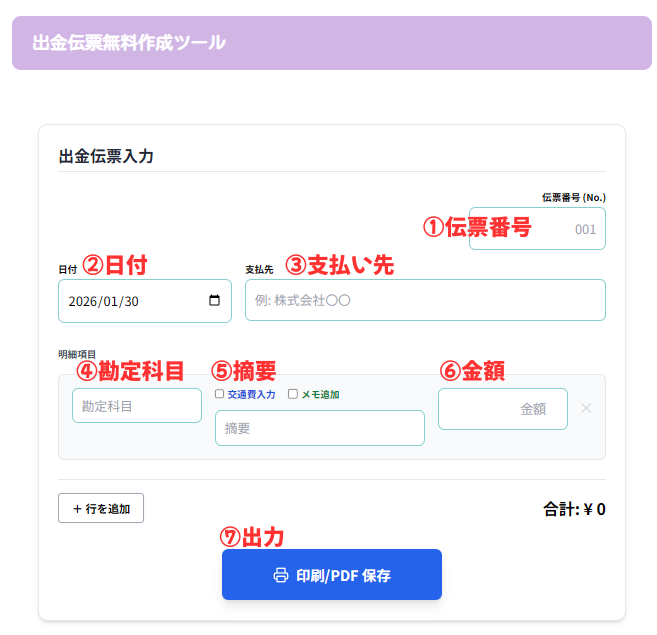The height and width of the screenshot is (635, 657).
Task: Click the 日付 date field value
Action: click(110, 301)
